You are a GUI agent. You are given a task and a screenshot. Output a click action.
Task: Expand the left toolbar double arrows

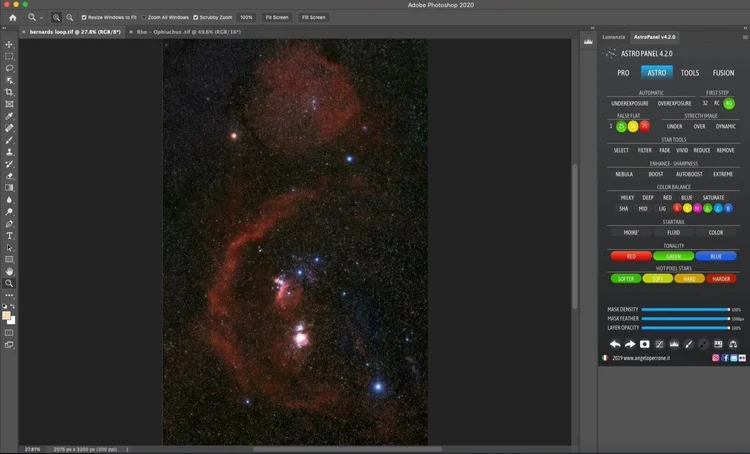coord(4,28)
